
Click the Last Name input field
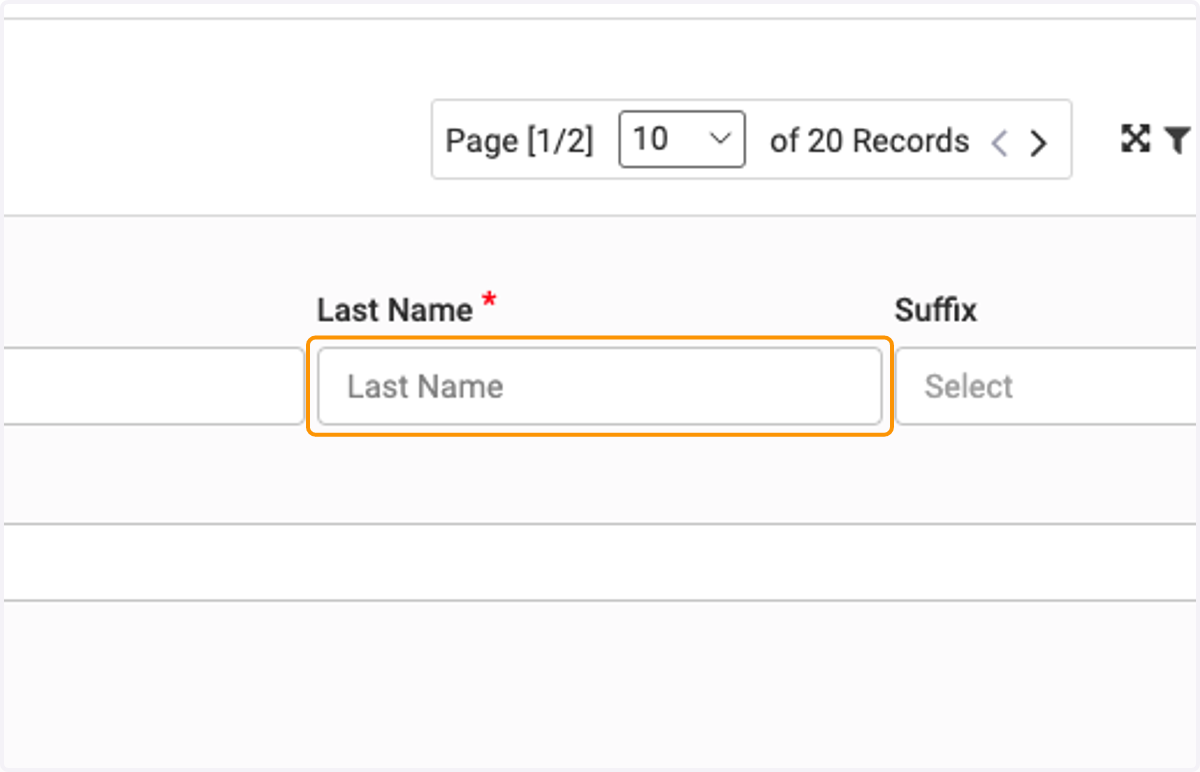(600, 386)
